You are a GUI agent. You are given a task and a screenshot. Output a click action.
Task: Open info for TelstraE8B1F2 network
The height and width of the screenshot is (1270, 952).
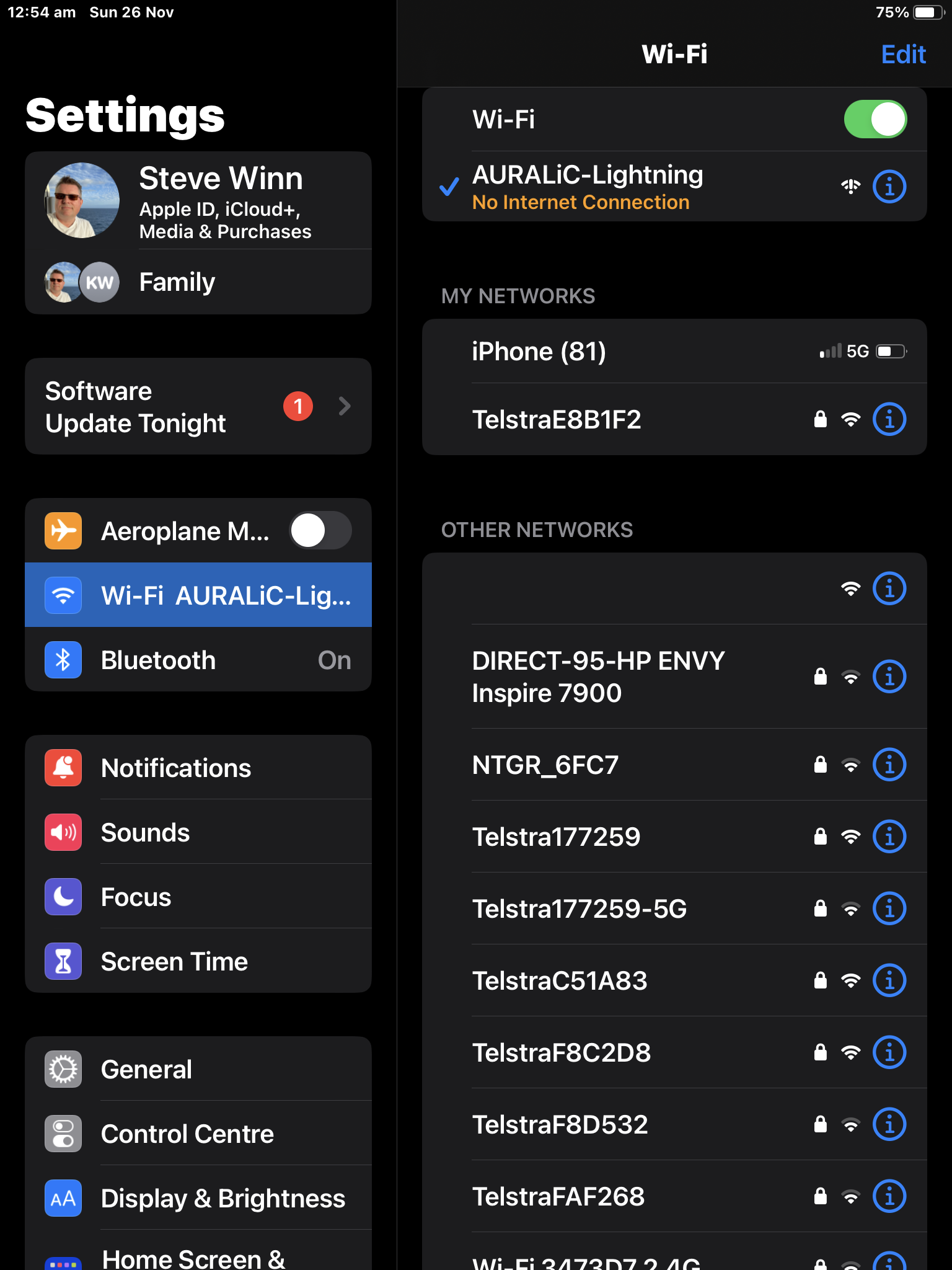pos(889,420)
